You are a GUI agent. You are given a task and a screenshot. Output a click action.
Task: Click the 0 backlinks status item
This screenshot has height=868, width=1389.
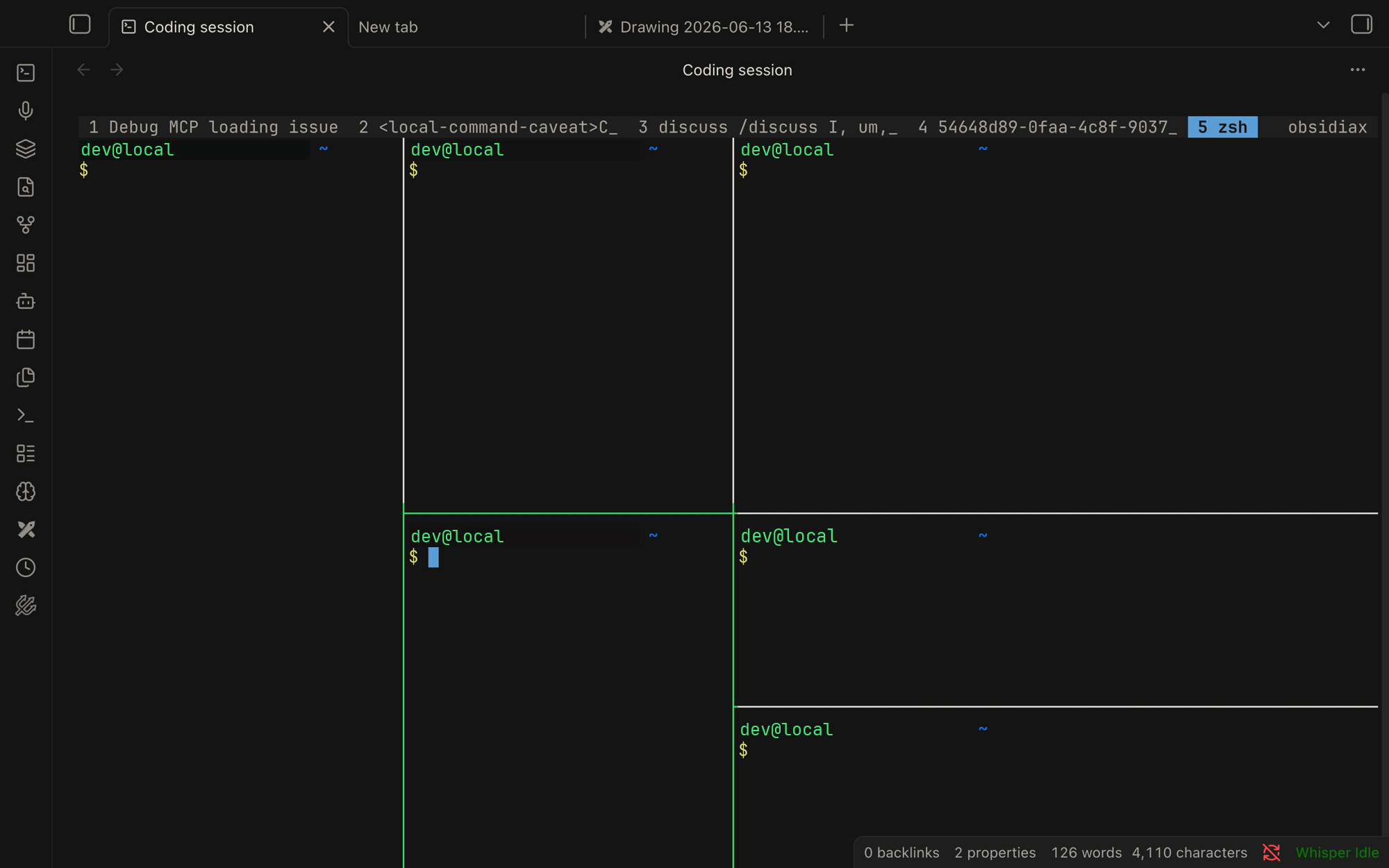coord(901,853)
